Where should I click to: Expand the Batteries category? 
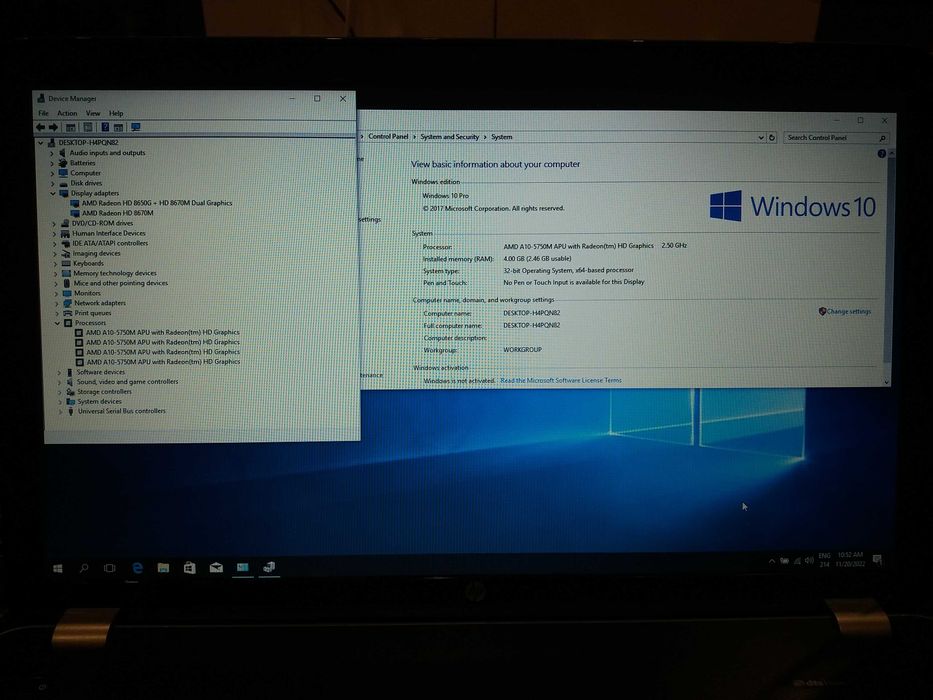52,163
